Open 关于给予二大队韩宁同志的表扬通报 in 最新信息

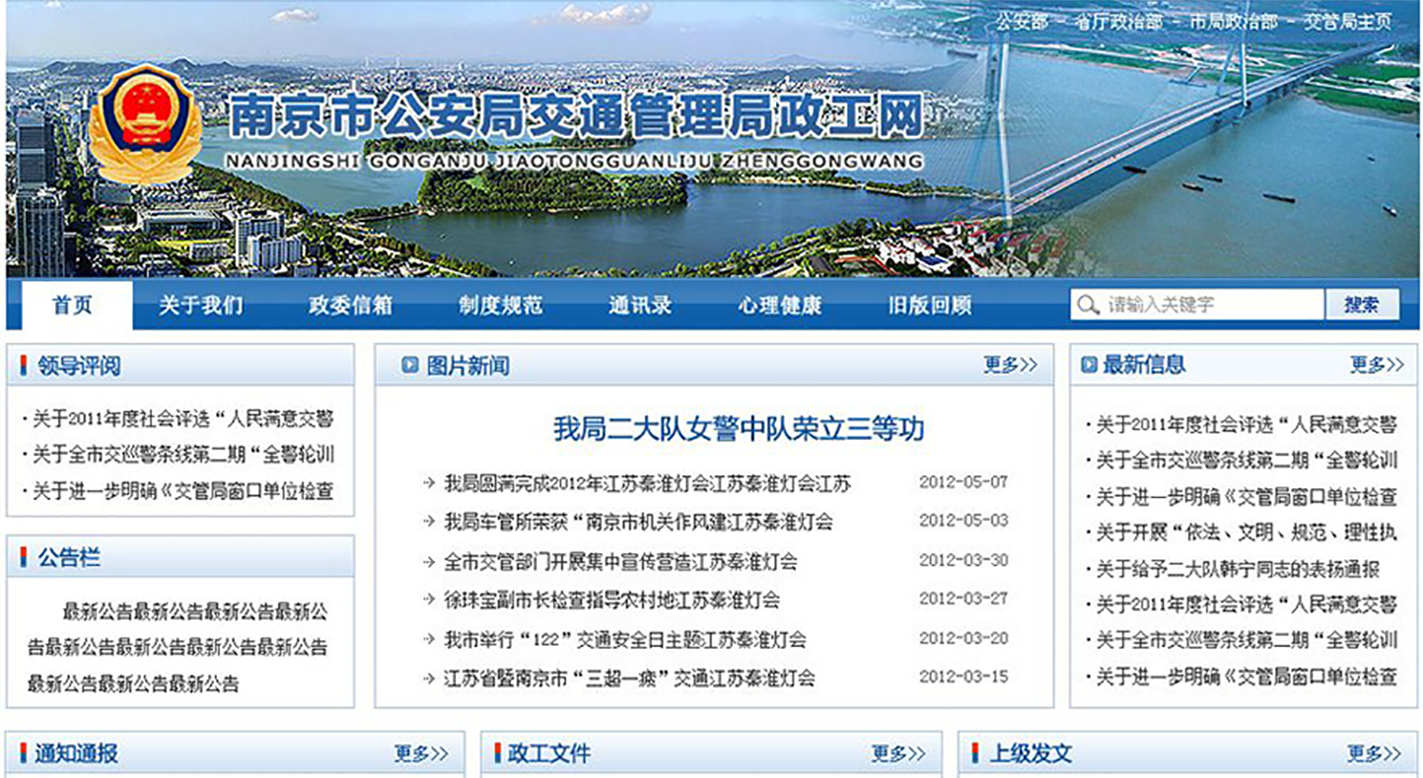pos(1237,569)
